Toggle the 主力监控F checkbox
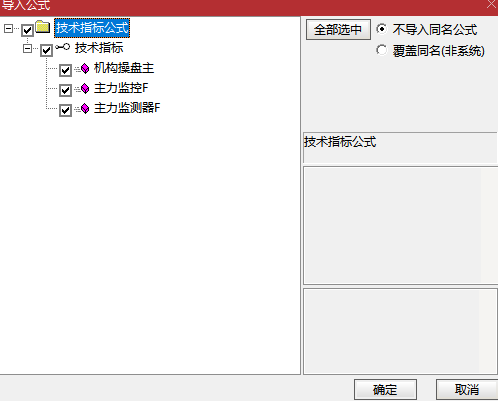Image resolution: width=498 pixels, height=401 pixels. [65, 90]
